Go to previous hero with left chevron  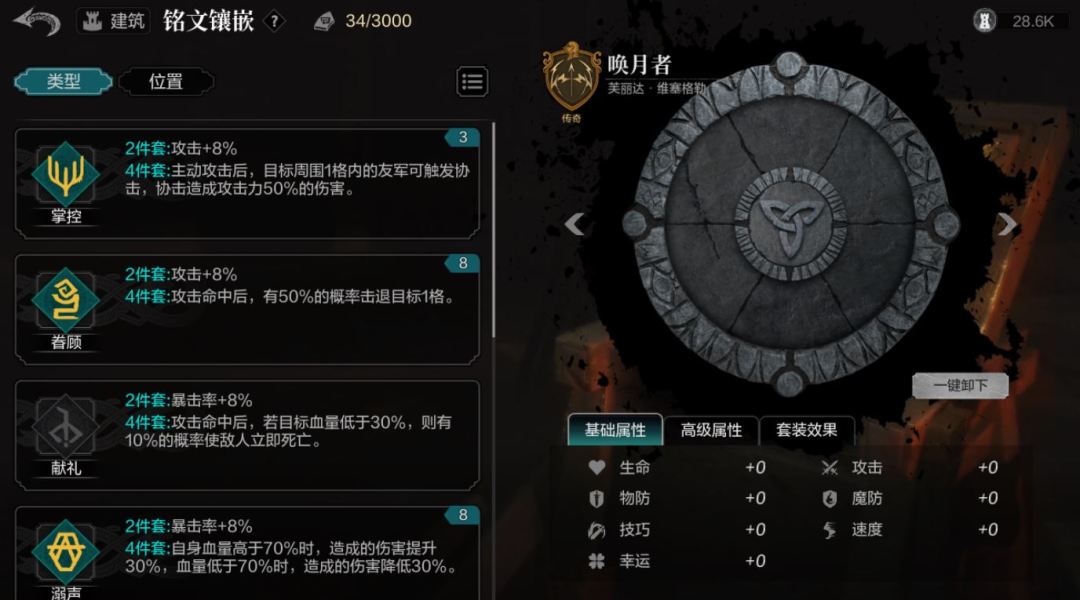coord(574,224)
